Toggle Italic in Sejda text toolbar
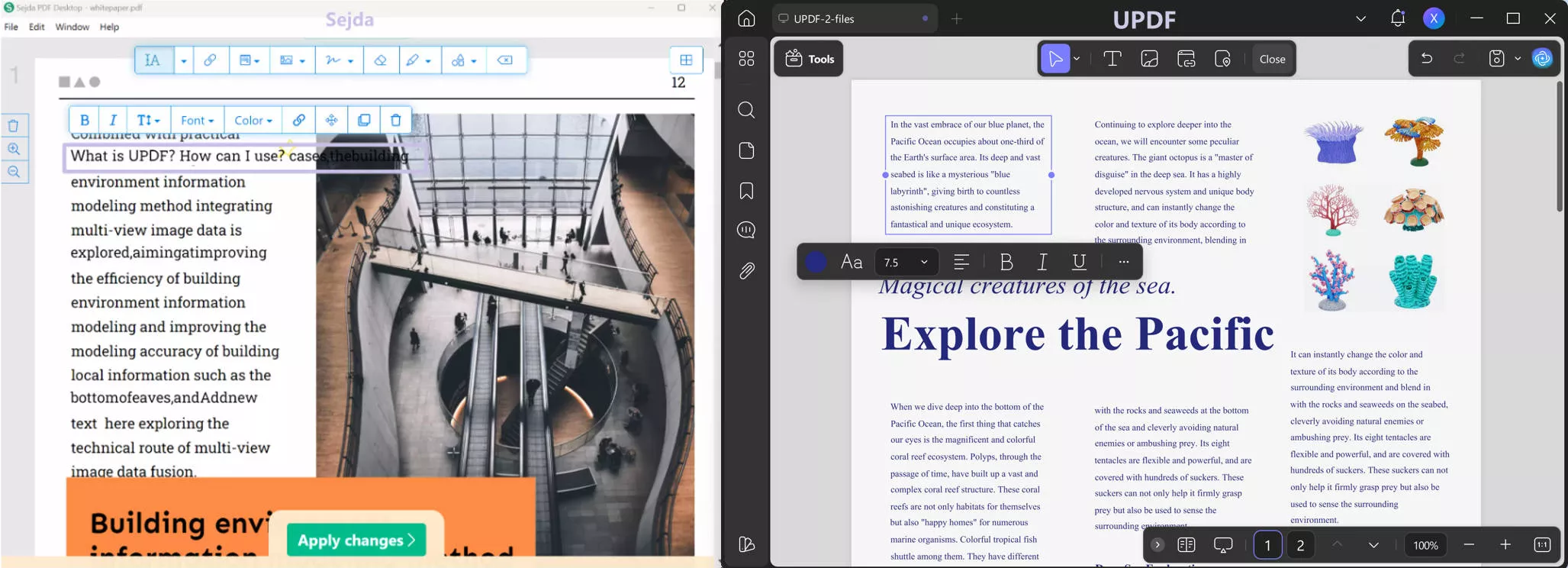The width and height of the screenshot is (1568, 568). 113,120
